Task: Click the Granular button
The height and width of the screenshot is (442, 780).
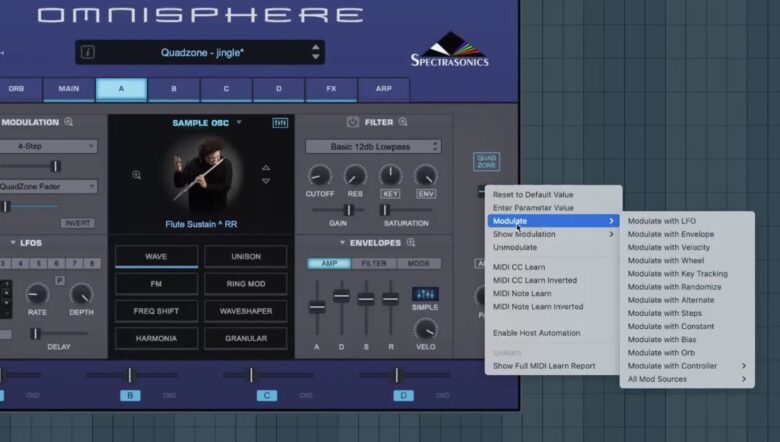Action: pos(245,338)
